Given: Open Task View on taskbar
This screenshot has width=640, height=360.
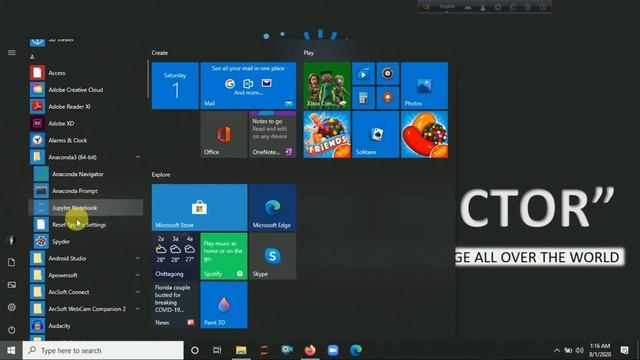Looking at the screenshot, I should [x=217, y=350].
